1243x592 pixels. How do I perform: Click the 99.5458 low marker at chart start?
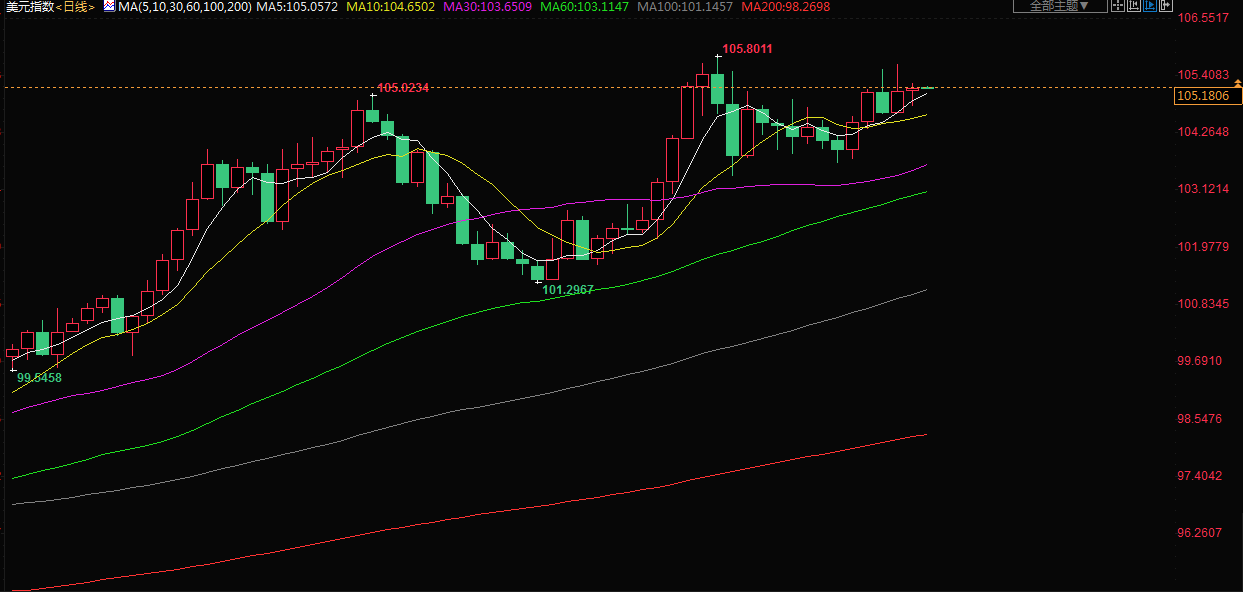(x=39, y=378)
